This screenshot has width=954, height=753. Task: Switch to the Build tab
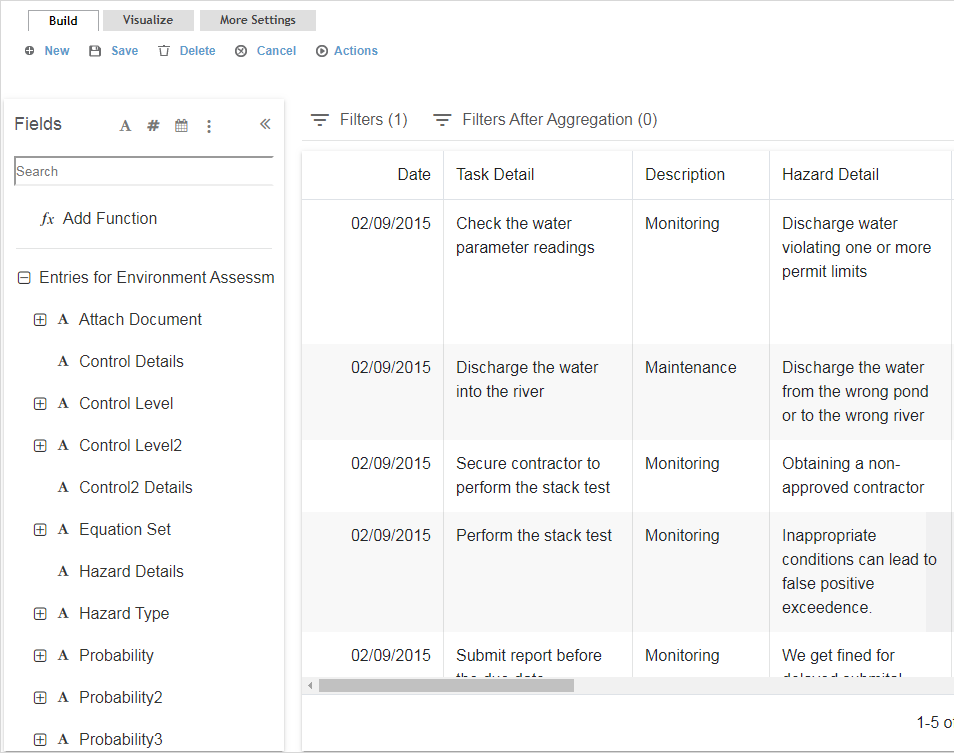click(63, 21)
